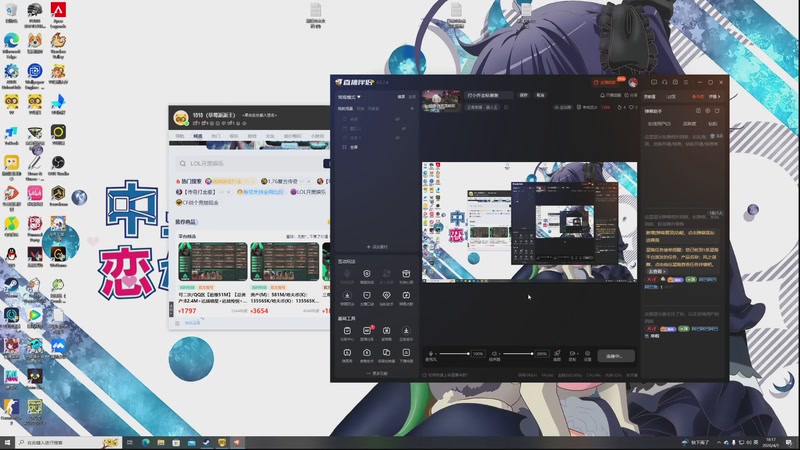800x450 pixels.
Task: Open the hamburger menu in title bar
Action: [x=686, y=82]
